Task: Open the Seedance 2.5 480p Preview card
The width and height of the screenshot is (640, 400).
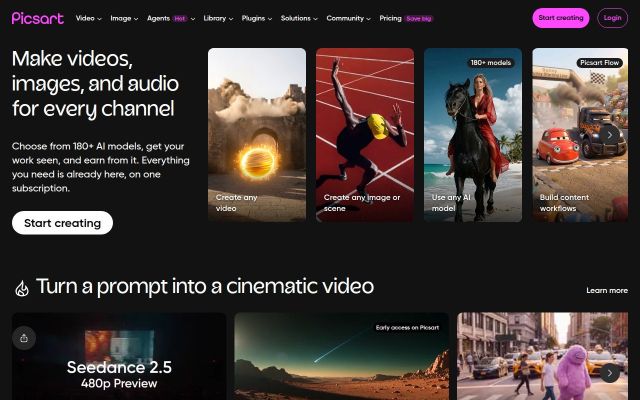Action: point(119,356)
